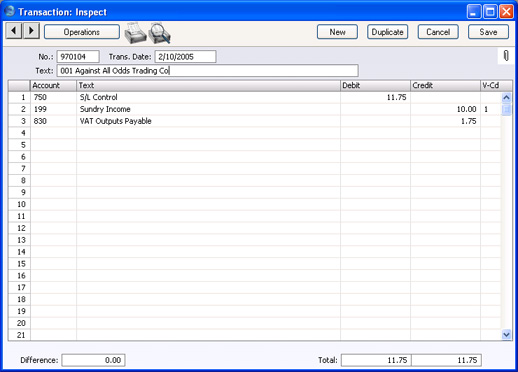Go to the next transaction record
Screen dimensions: 518x372
[31, 31]
